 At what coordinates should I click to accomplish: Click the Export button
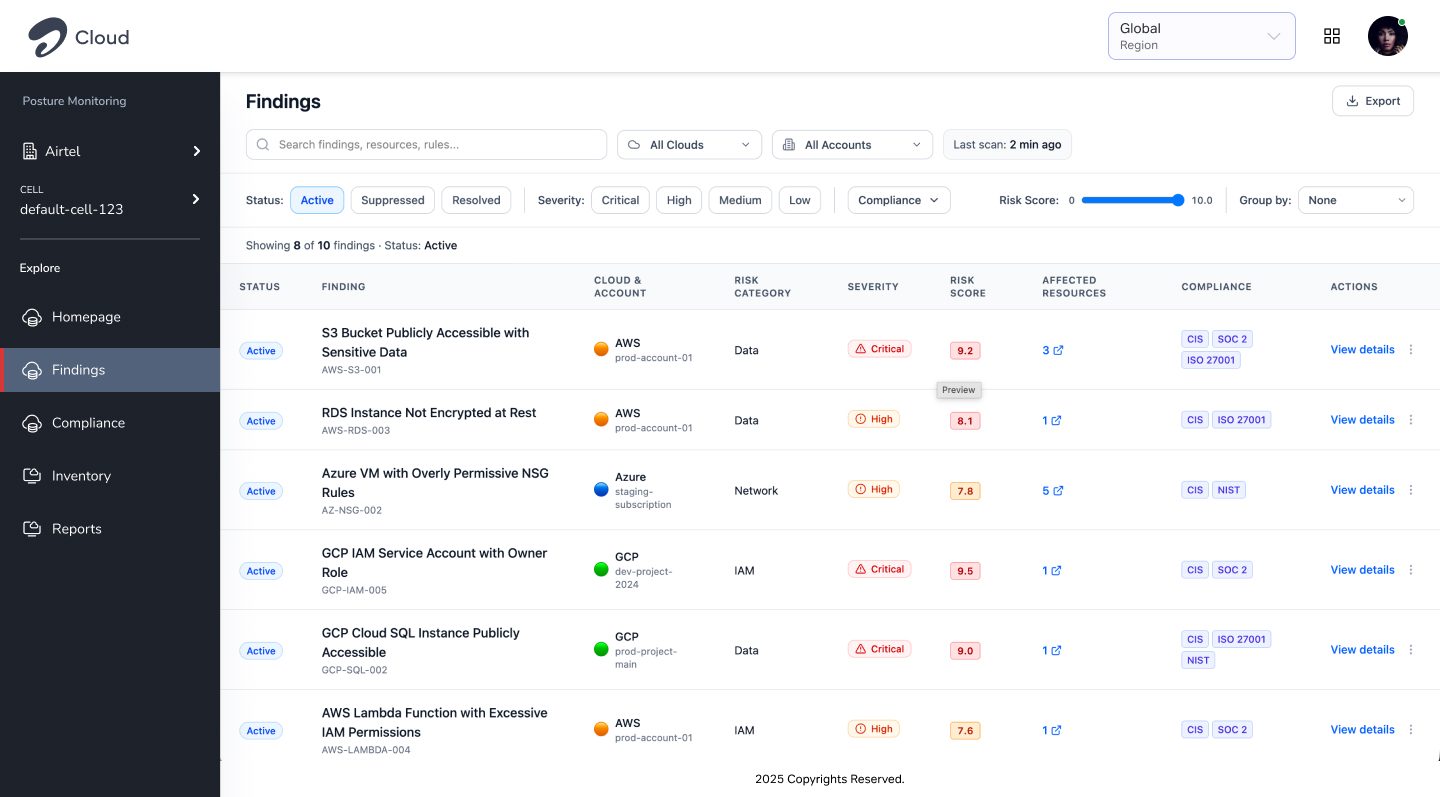pos(1373,101)
